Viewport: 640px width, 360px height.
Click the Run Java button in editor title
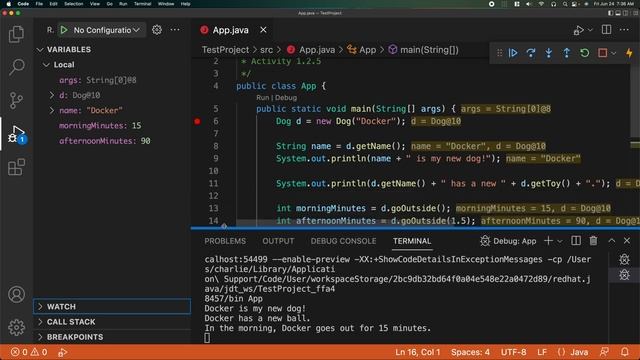tap(578, 30)
